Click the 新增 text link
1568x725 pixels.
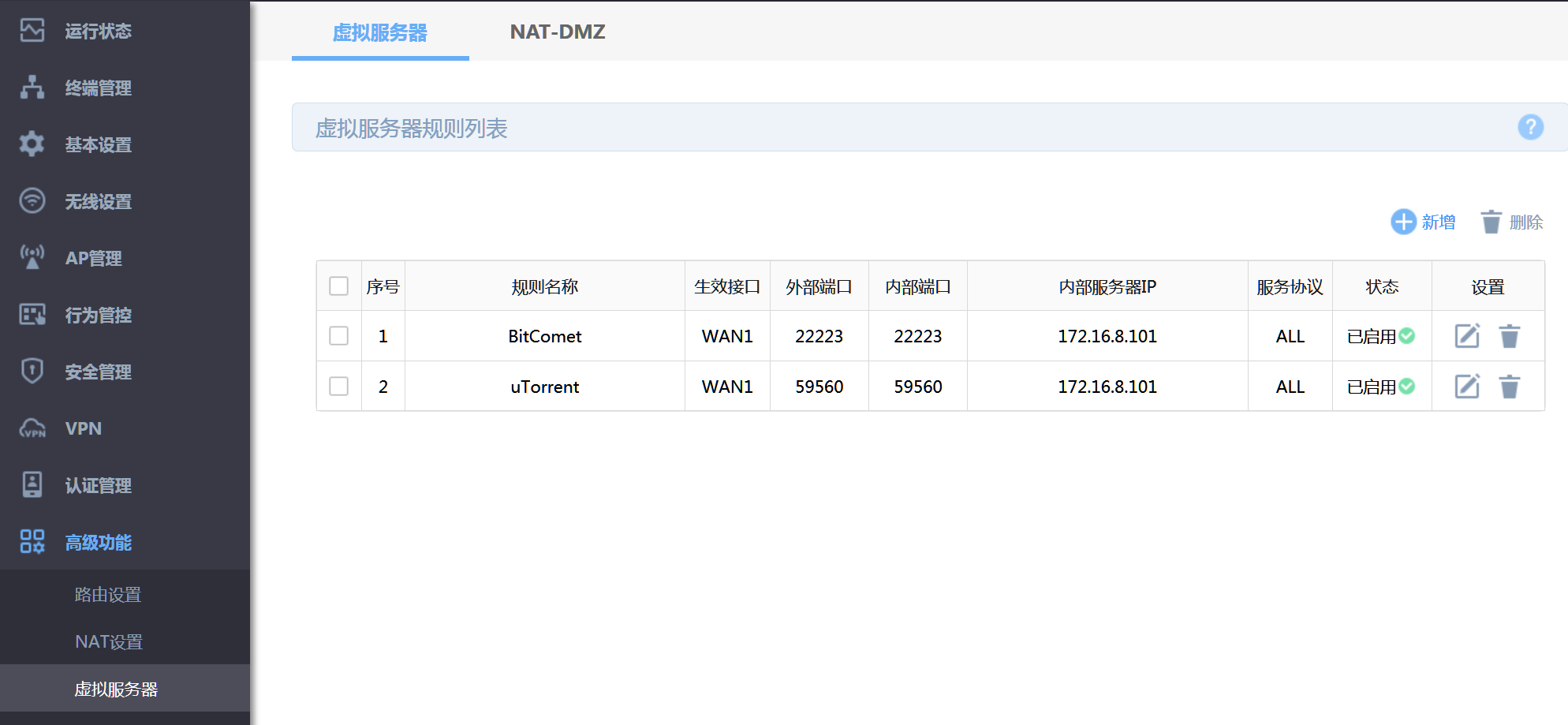pos(1439,222)
